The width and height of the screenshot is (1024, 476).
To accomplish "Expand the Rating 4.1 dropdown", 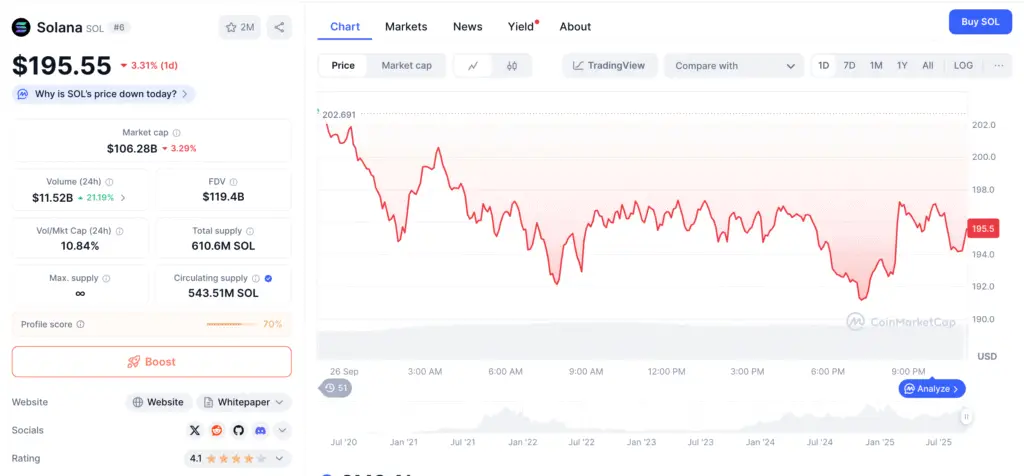I will 237,458.
